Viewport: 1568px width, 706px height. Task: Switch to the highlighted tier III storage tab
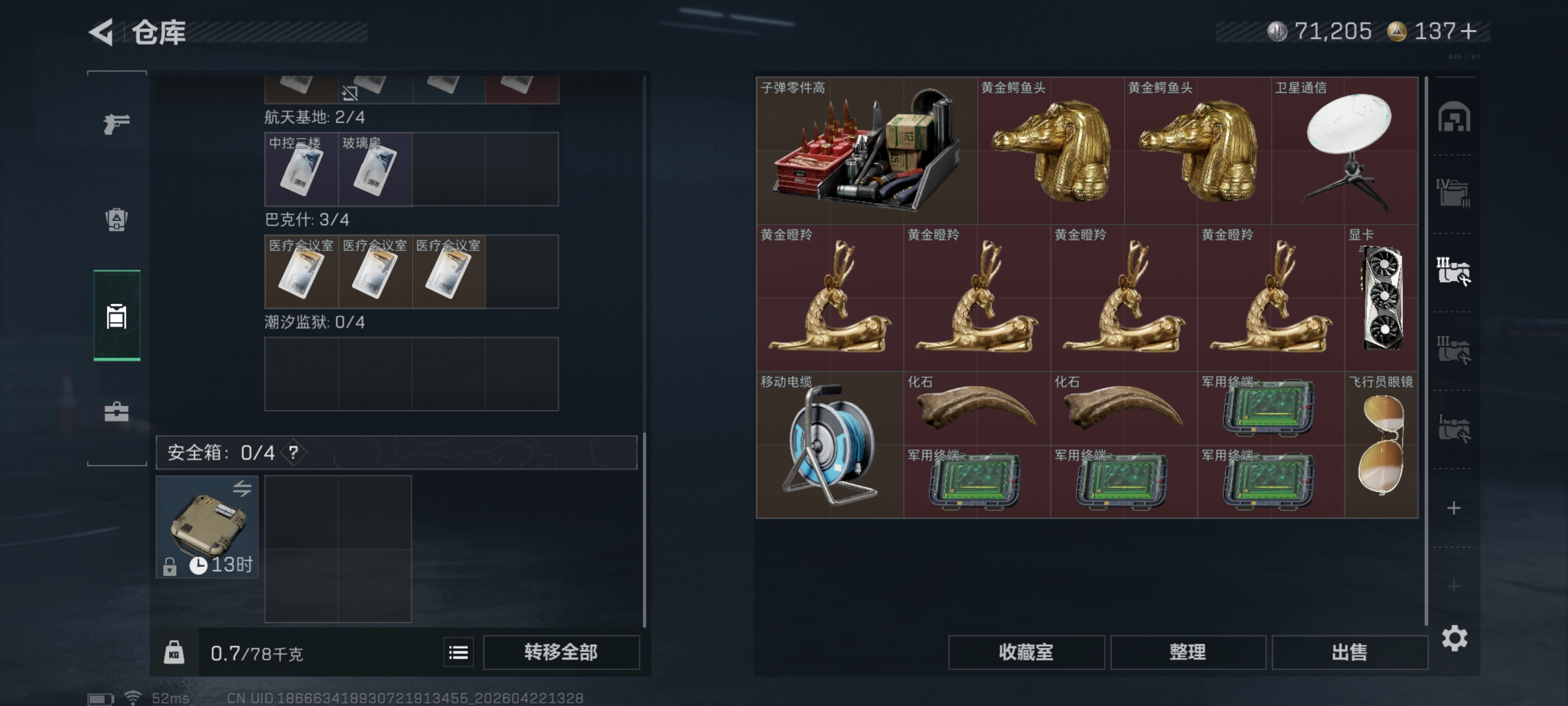pos(1453,272)
